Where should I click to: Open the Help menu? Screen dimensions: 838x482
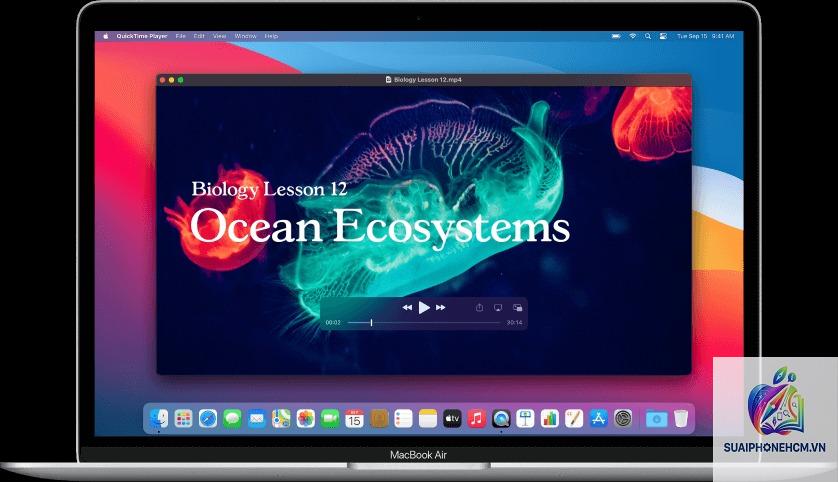pos(271,36)
